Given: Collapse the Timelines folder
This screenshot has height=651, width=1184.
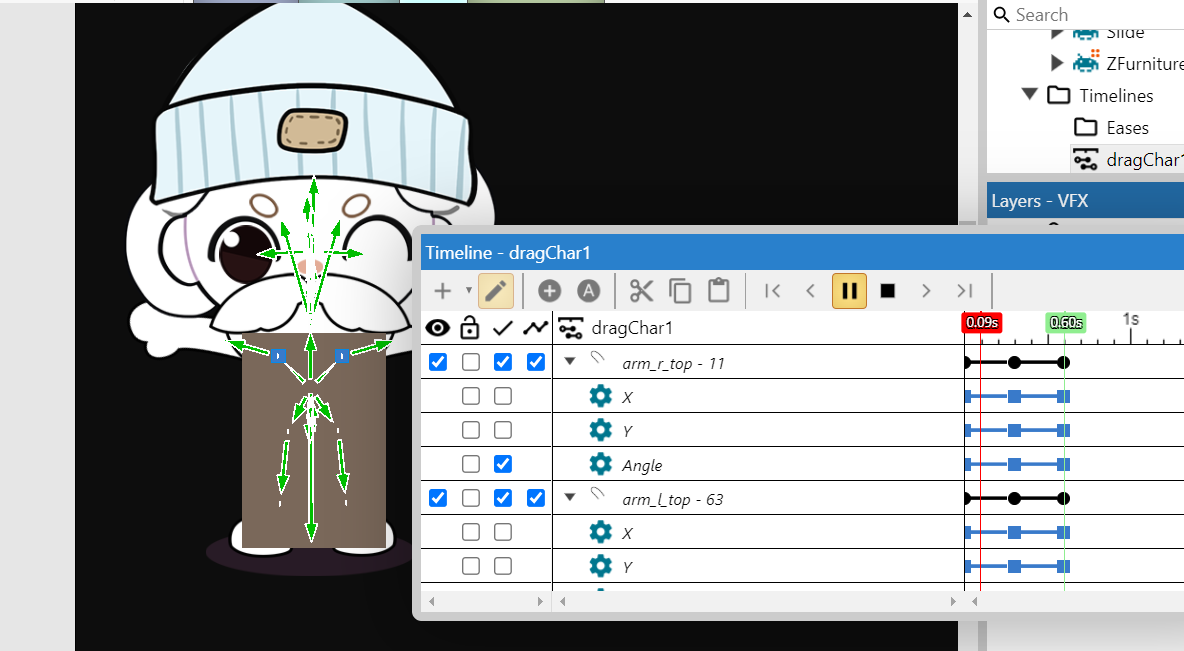Looking at the screenshot, I should click(x=1030, y=95).
